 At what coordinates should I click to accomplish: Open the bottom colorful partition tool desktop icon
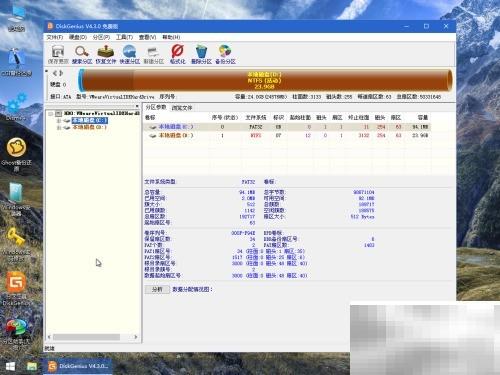[x=16, y=333]
